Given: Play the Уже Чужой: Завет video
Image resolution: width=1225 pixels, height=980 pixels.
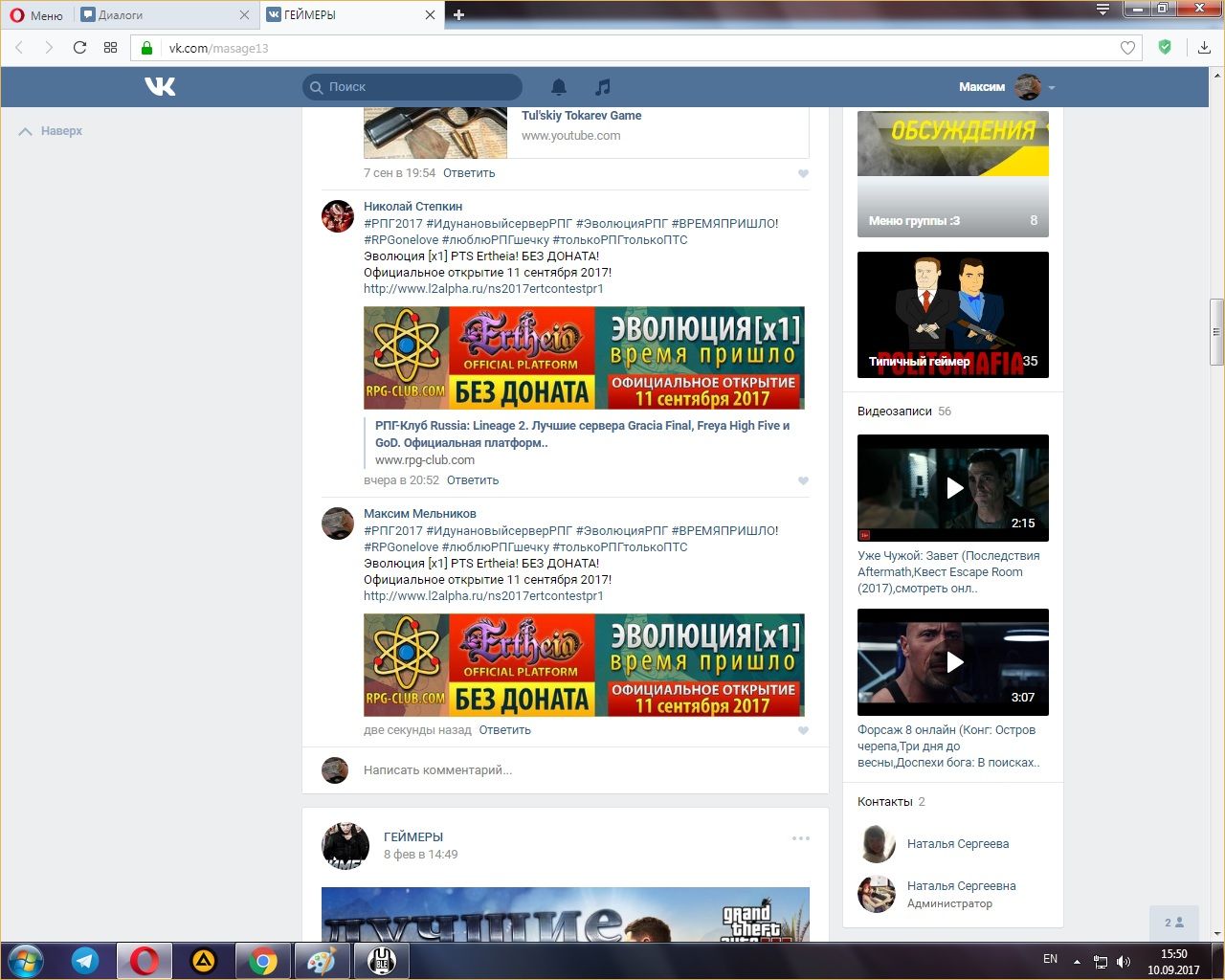Looking at the screenshot, I should 953,488.
